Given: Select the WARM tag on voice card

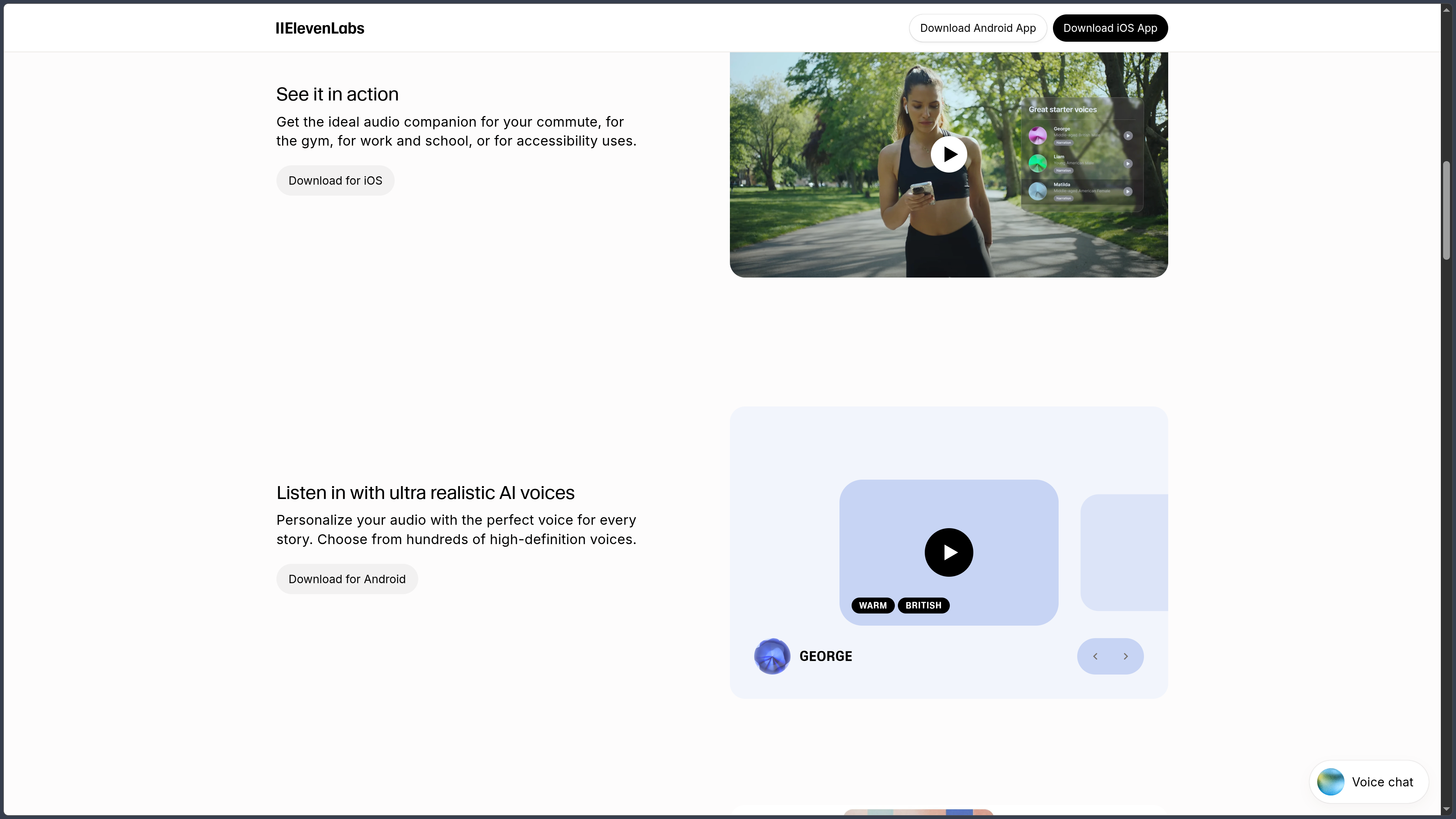Looking at the screenshot, I should (x=873, y=606).
